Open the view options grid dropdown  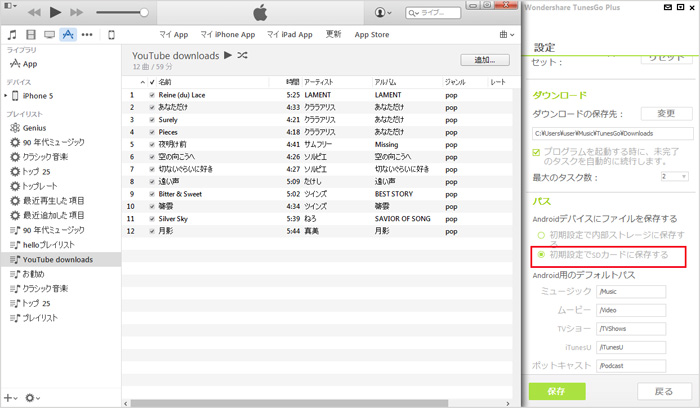pos(507,34)
